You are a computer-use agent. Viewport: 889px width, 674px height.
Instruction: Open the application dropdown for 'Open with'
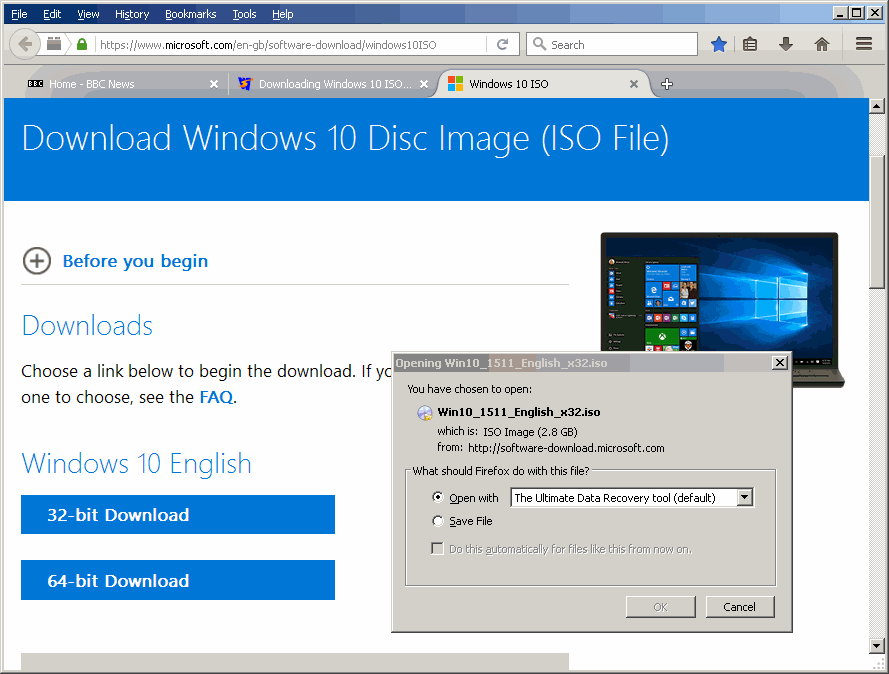coord(744,497)
